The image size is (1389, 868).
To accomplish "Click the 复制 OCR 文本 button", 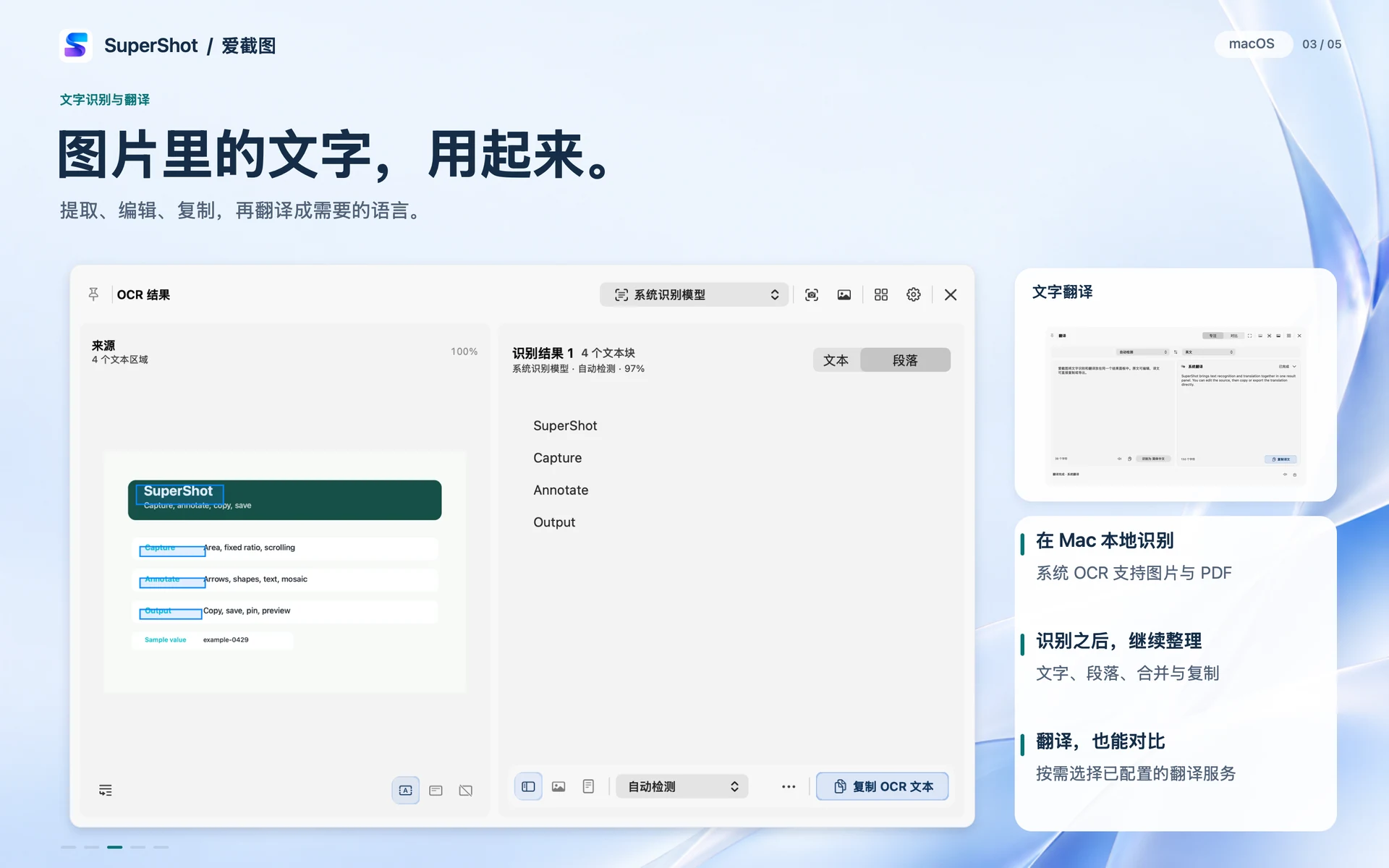I will click(x=883, y=786).
